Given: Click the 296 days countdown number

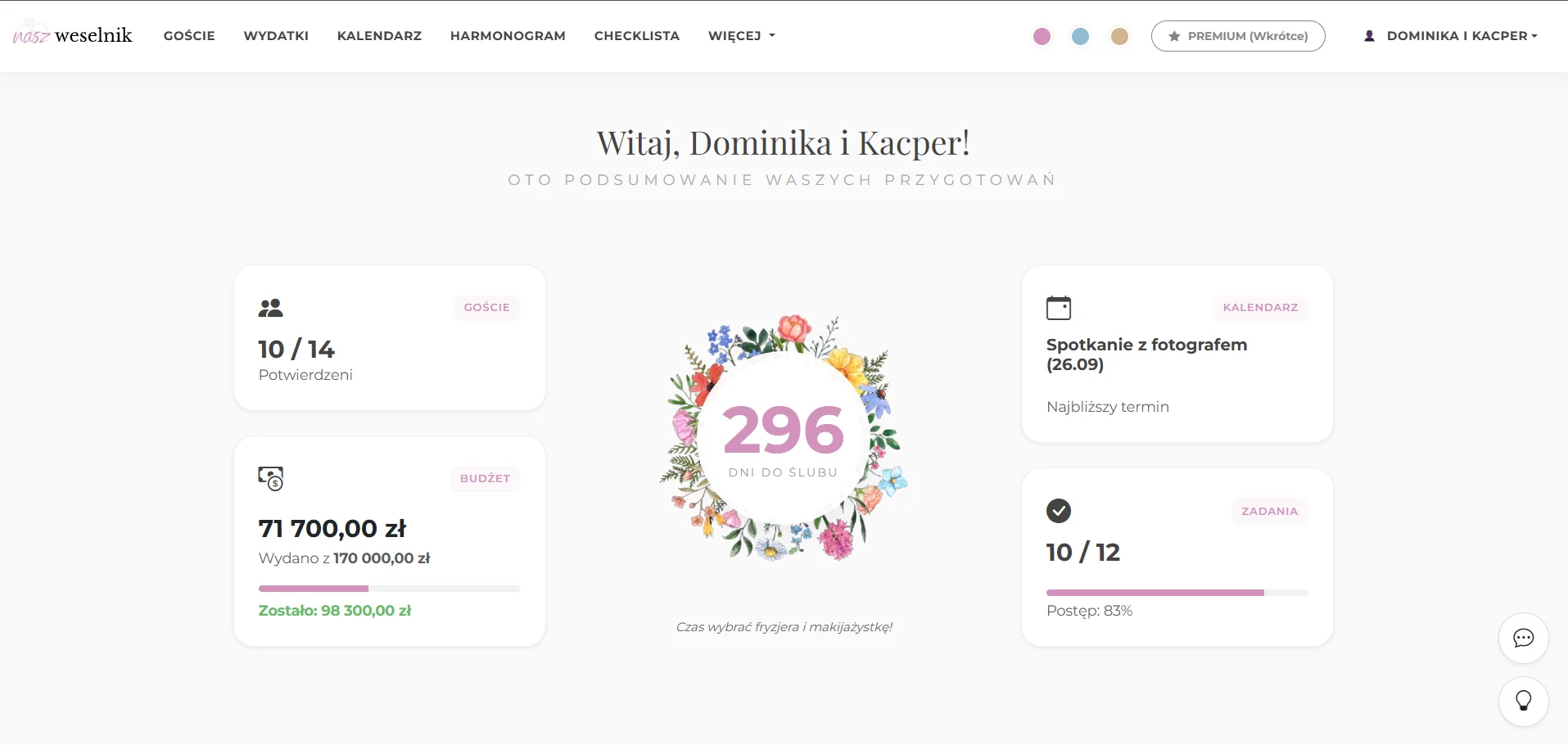Looking at the screenshot, I should click(x=784, y=430).
